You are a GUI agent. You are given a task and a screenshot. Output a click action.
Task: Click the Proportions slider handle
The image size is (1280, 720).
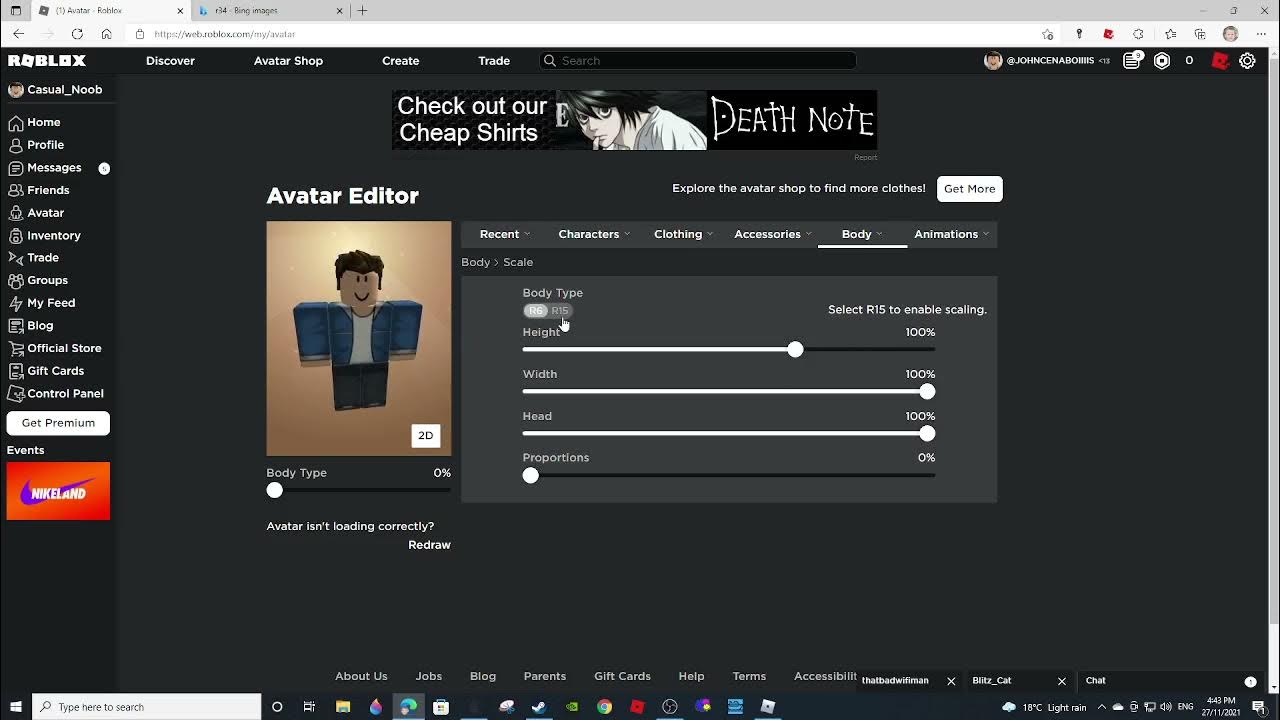[531, 475]
